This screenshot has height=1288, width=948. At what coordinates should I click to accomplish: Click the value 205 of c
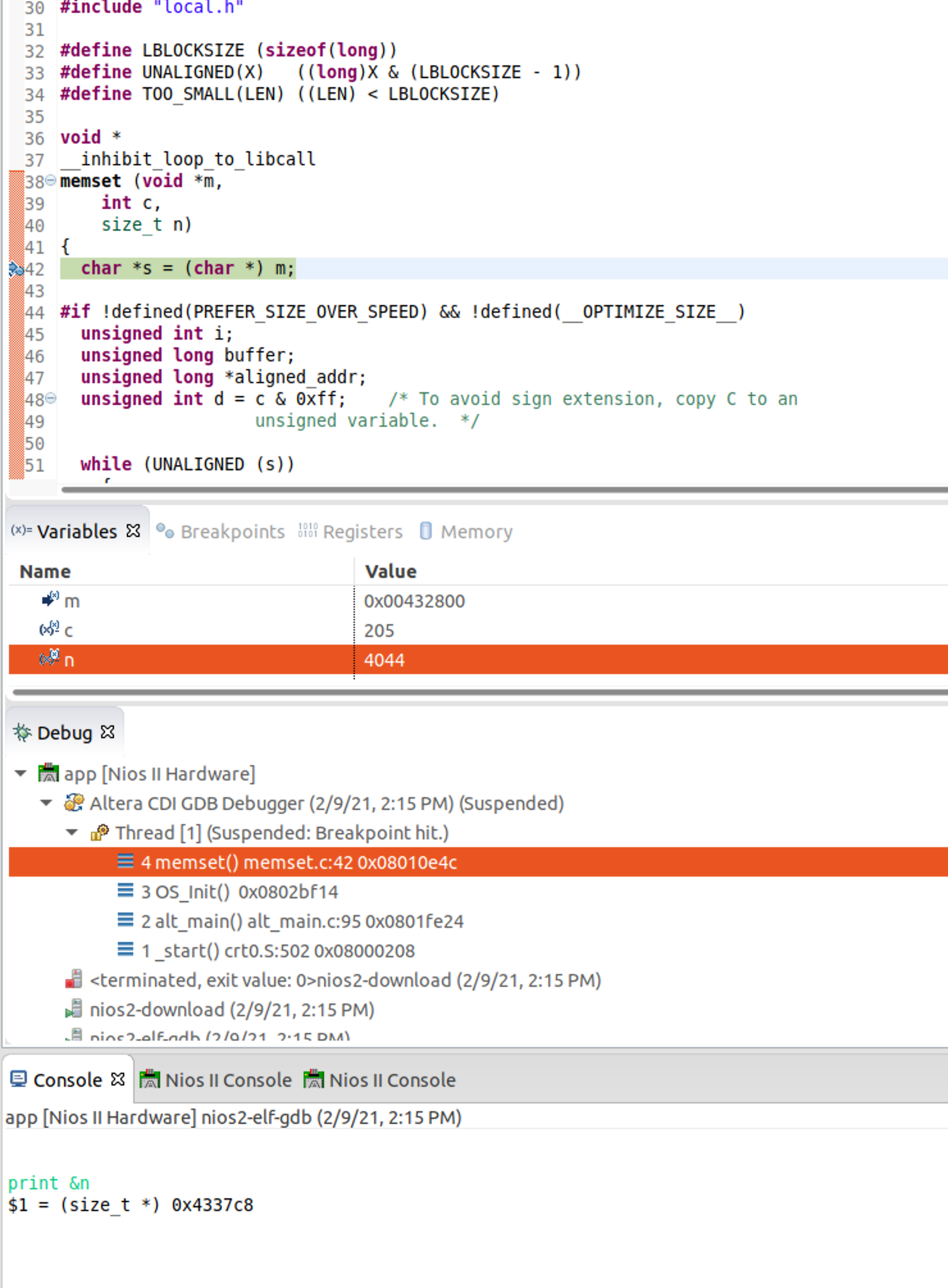point(379,631)
